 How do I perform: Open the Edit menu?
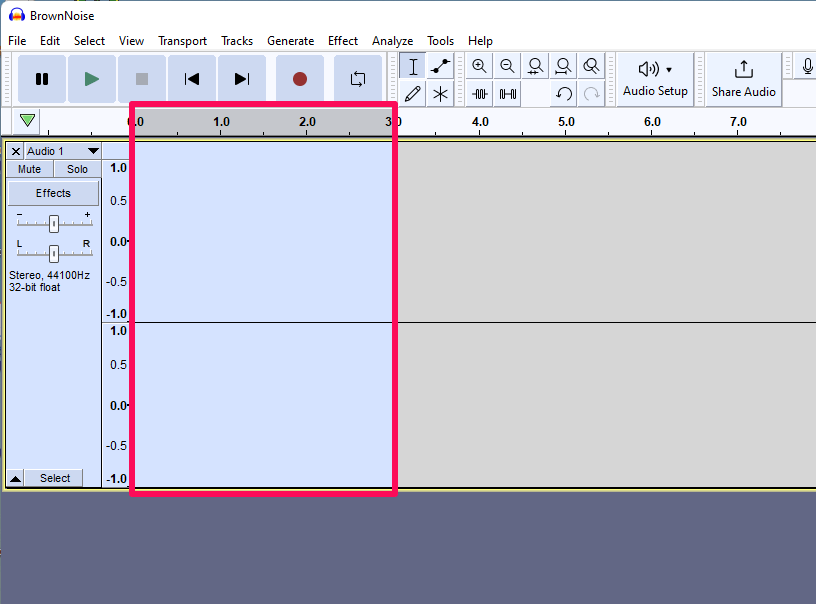[x=50, y=41]
